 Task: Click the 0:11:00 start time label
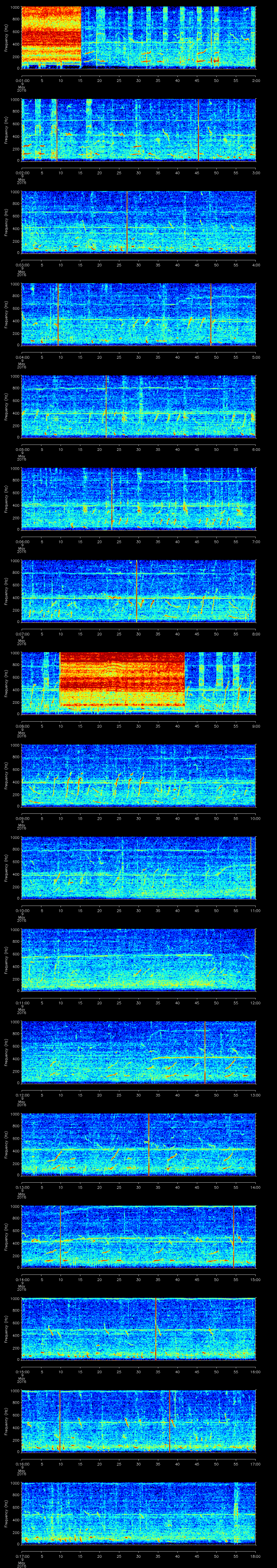pyautogui.click(x=22, y=1003)
